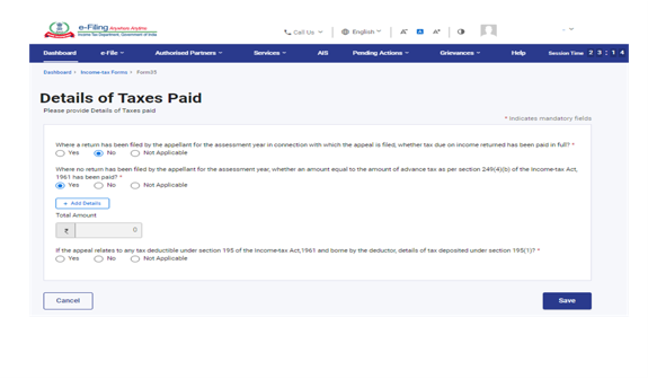Image resolution: width=648 pixels, height=378 pixels.
Task: Select Yes for tax due paid in full
Action: [60, 153]
